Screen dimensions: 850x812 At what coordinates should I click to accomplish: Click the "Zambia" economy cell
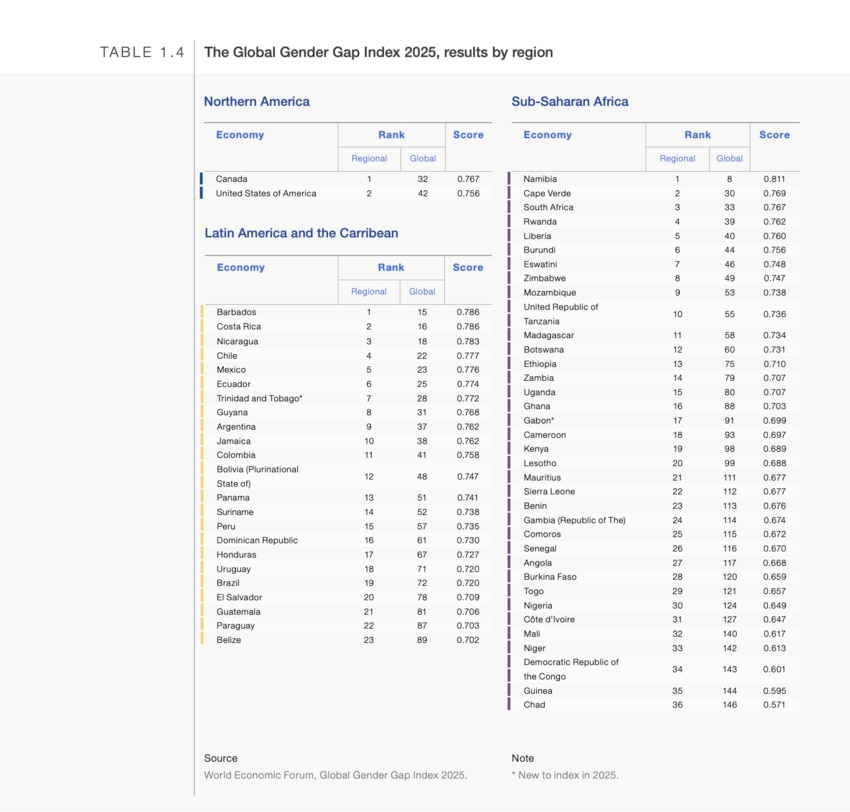538,378
